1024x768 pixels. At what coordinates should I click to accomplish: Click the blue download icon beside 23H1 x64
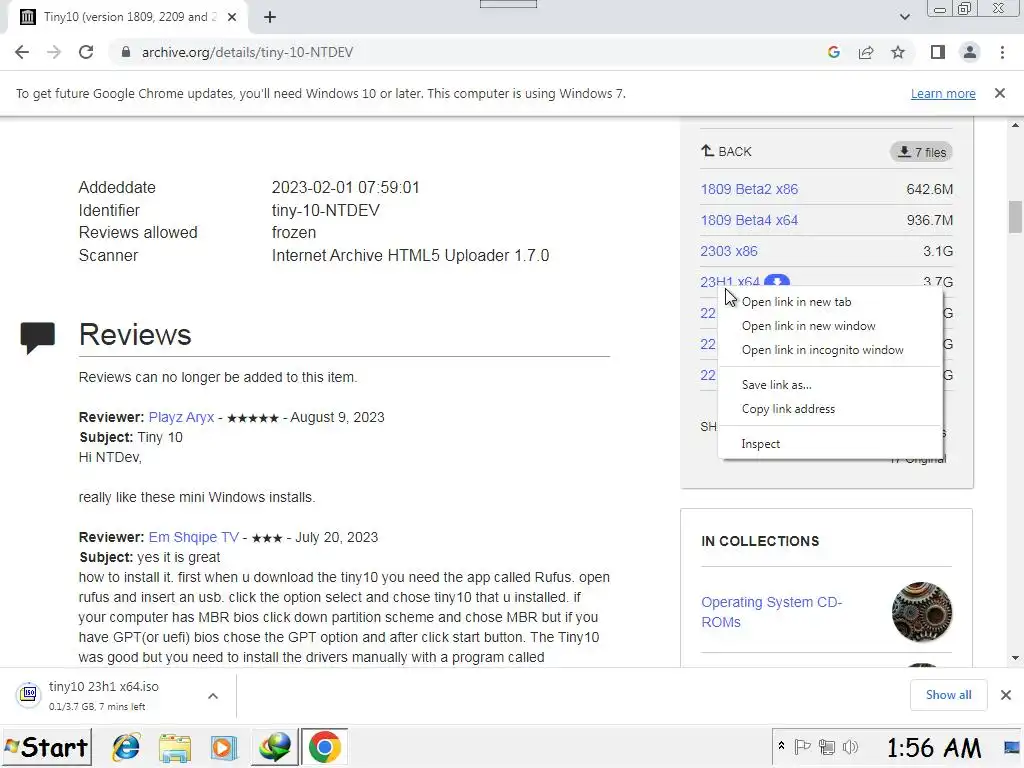pos(776,281)
